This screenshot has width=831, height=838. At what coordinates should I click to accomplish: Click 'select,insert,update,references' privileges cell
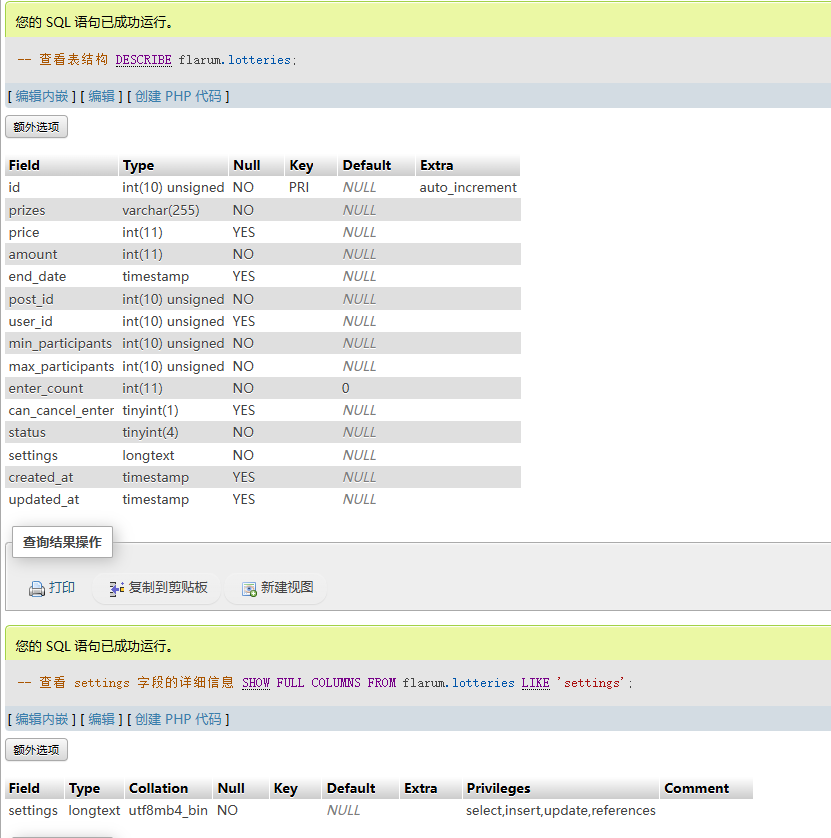[561, 811]
